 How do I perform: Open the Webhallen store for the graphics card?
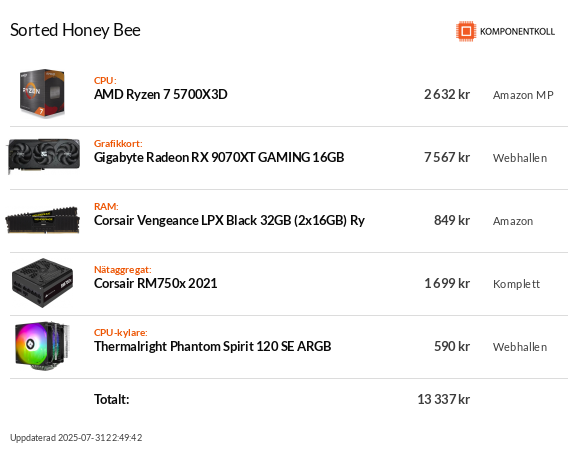coord(520,158)
